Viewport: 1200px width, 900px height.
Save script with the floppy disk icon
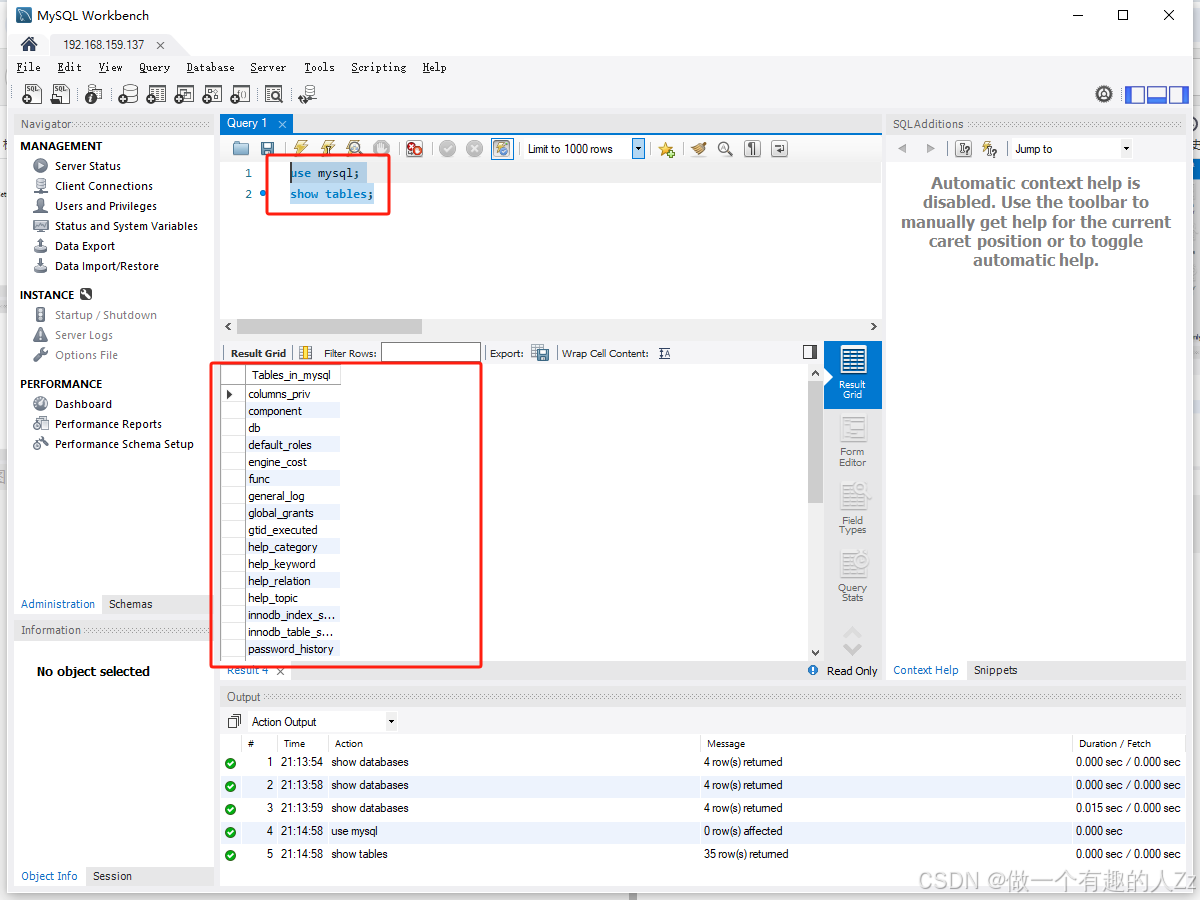tap(267, 149)
